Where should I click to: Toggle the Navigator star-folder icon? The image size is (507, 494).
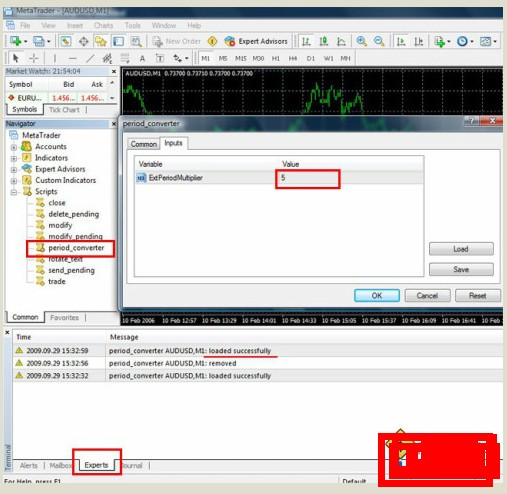101,41
